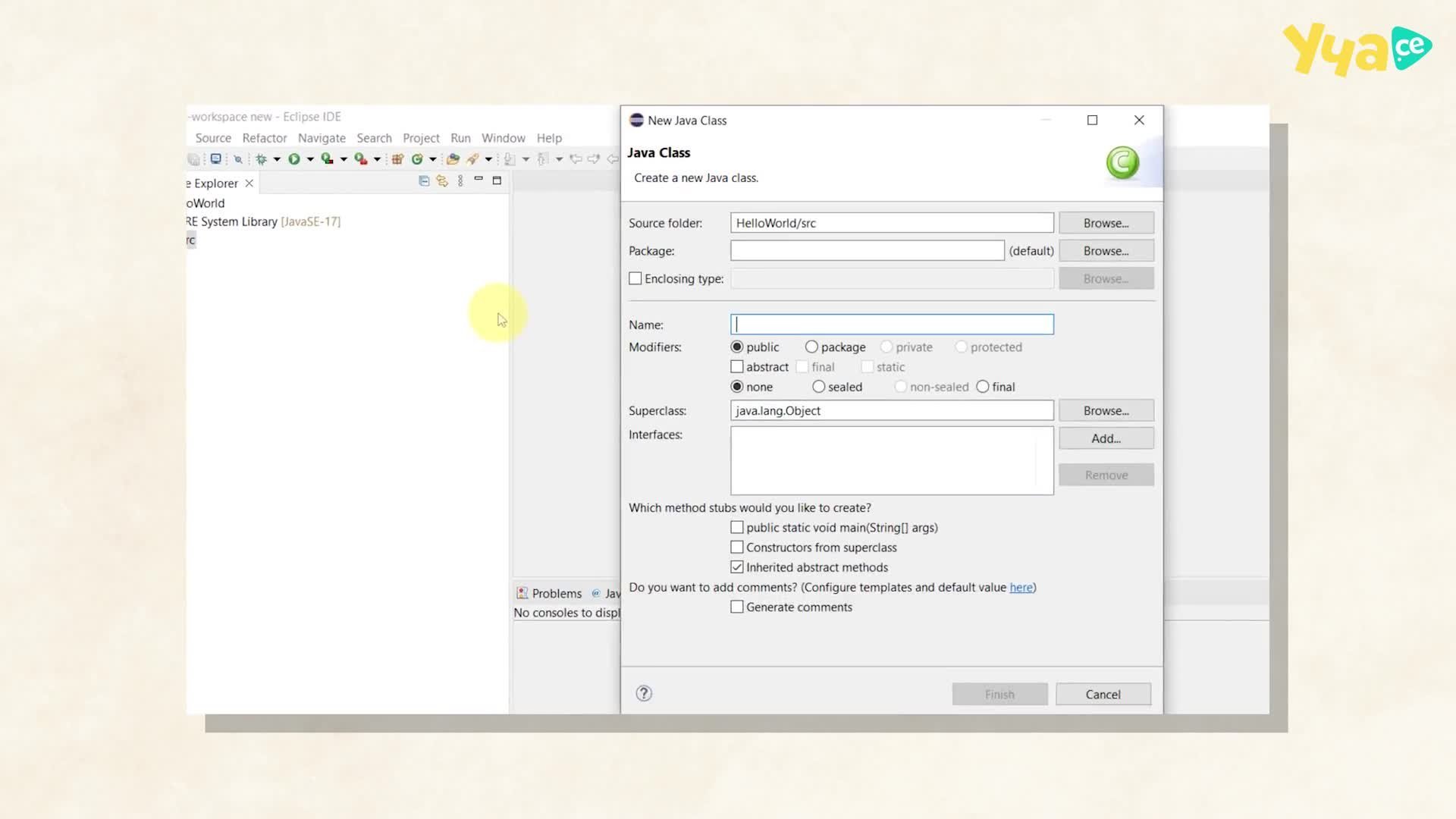Click the Search flashlight toolbar icon

[472, 158]
